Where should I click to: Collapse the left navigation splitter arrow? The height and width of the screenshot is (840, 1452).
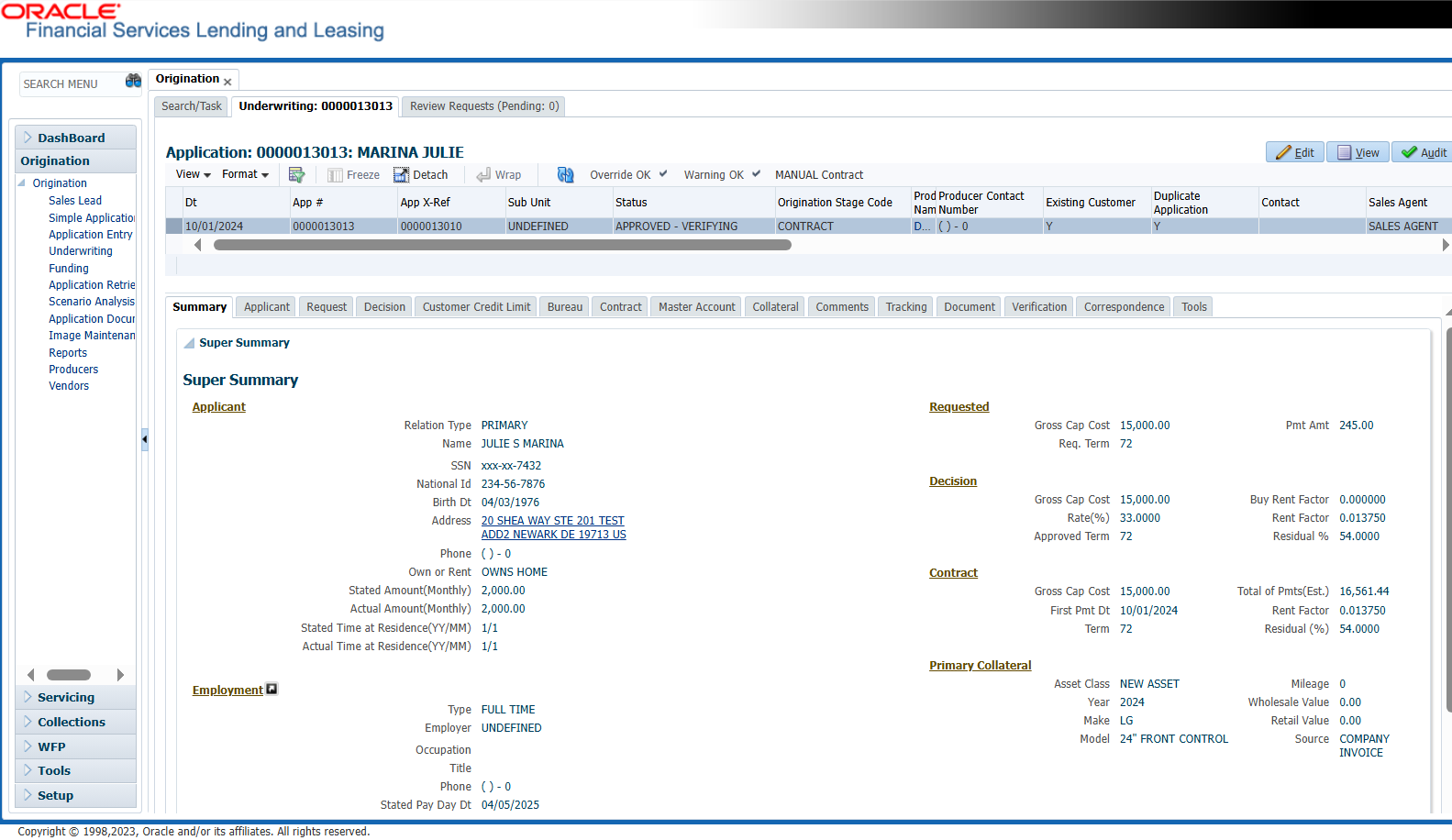[144, 440]
